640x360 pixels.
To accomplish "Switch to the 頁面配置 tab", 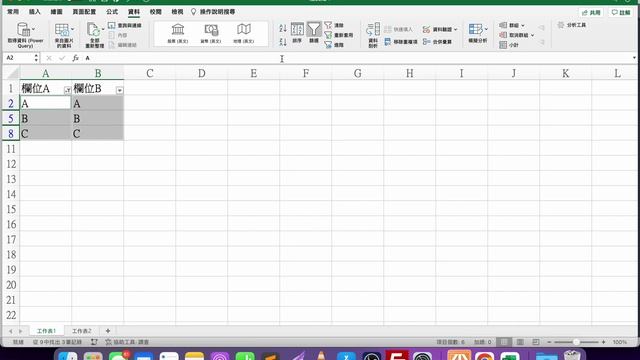I will pyautogui.click(x=84, y=12).
